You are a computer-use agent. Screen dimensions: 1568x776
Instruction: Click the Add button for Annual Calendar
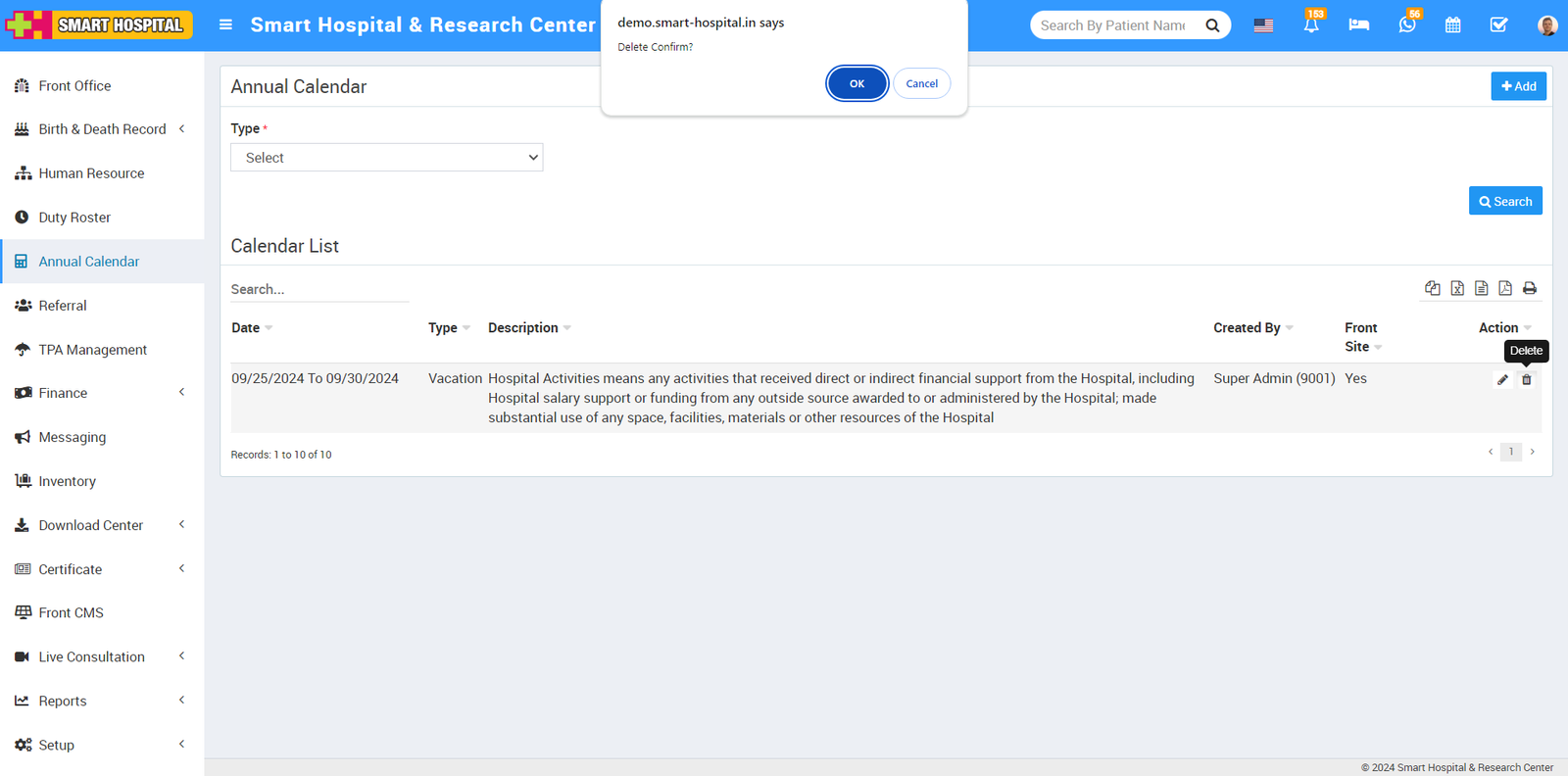coord(1518,86)
